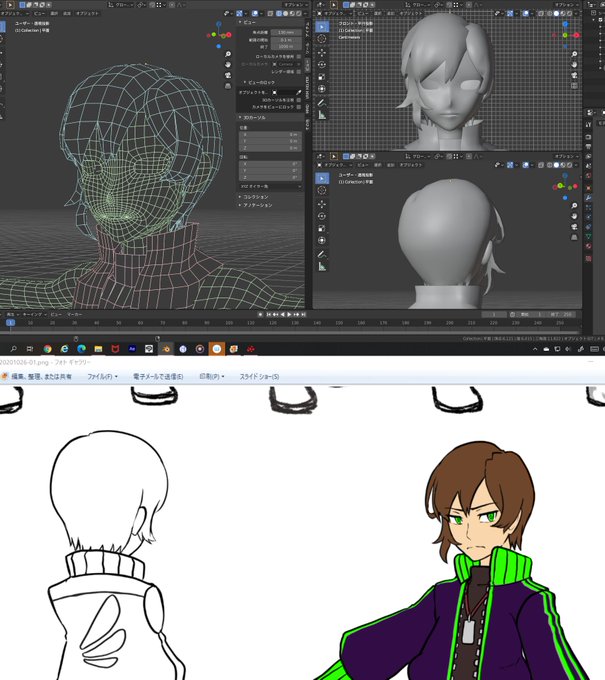Select the Rotate tool in front orthographic viewport
This screenshot has height=680, width=605.
click(322, 65)
